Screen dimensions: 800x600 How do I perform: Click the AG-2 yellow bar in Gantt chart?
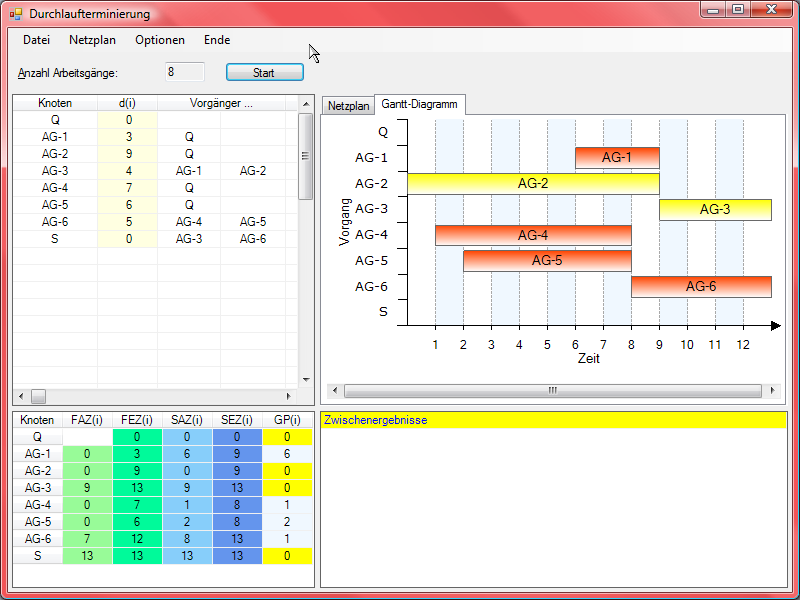[533, 183]
